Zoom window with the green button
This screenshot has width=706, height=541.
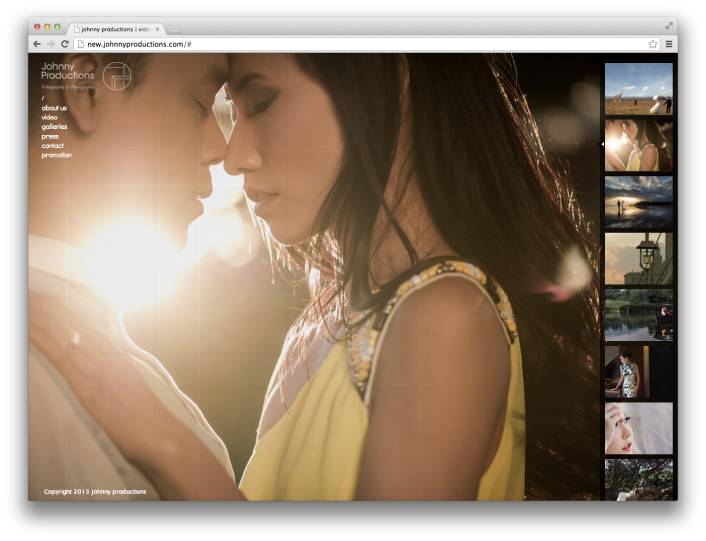click(x=57, y=27)
